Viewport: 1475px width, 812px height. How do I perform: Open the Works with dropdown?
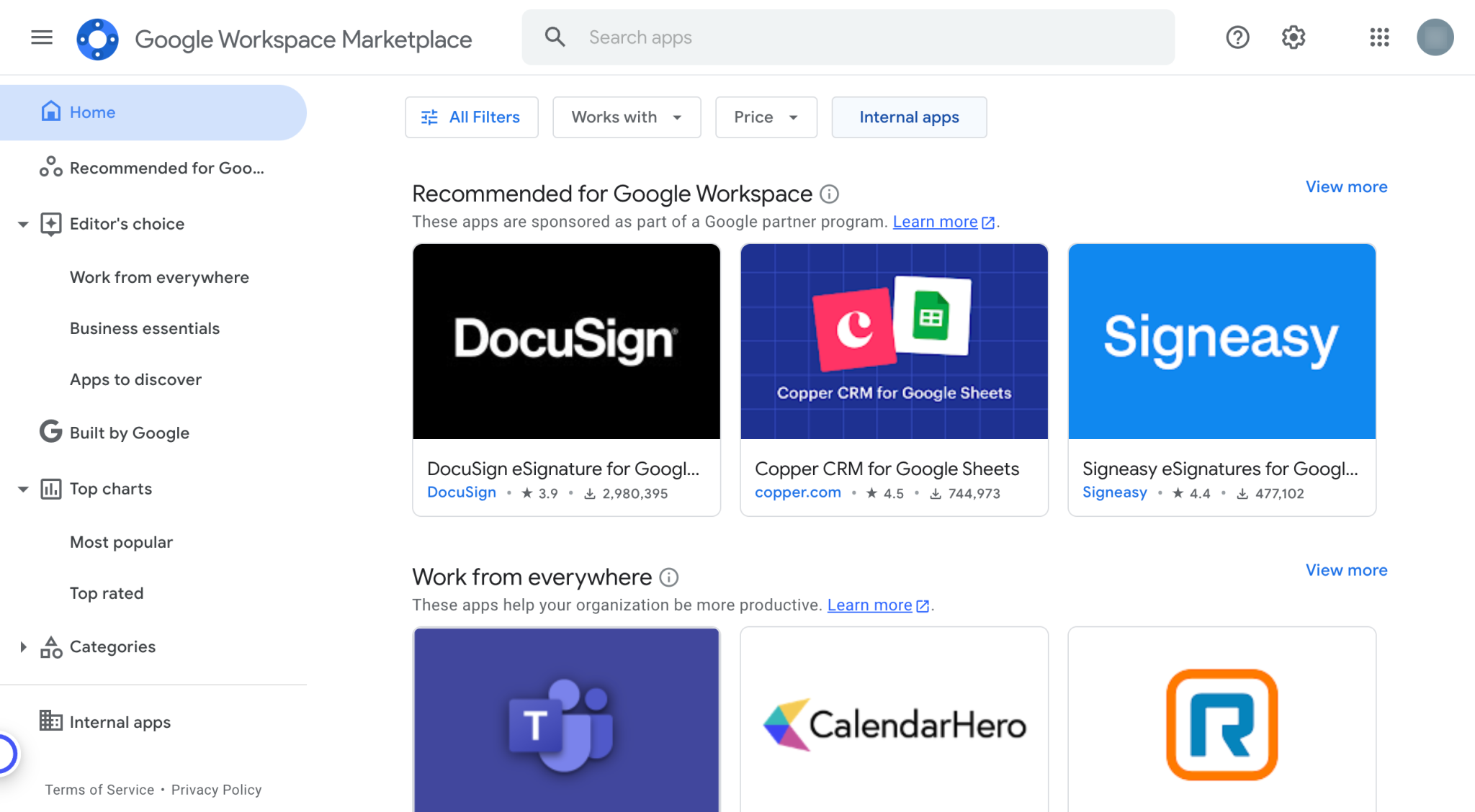[x=625, y=117]
